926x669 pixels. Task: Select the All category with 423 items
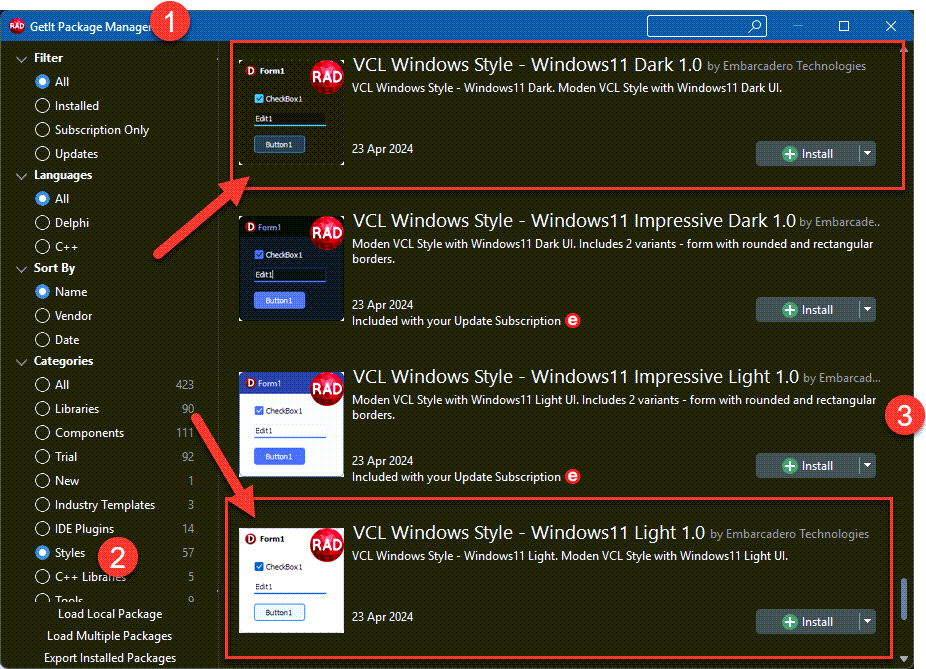point(42,384)
